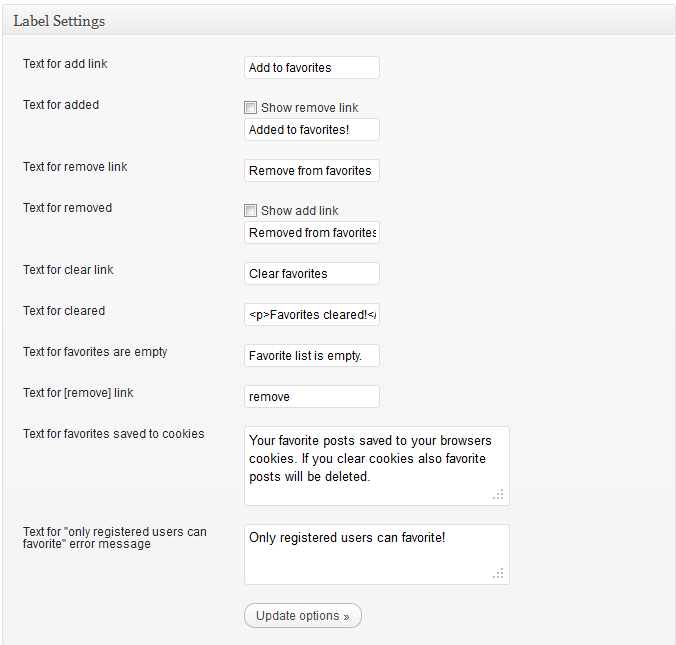This screenshot has height=645, width=676.
Task: Click the 'Added to favorites!' input field
Action: click(311, 130)
